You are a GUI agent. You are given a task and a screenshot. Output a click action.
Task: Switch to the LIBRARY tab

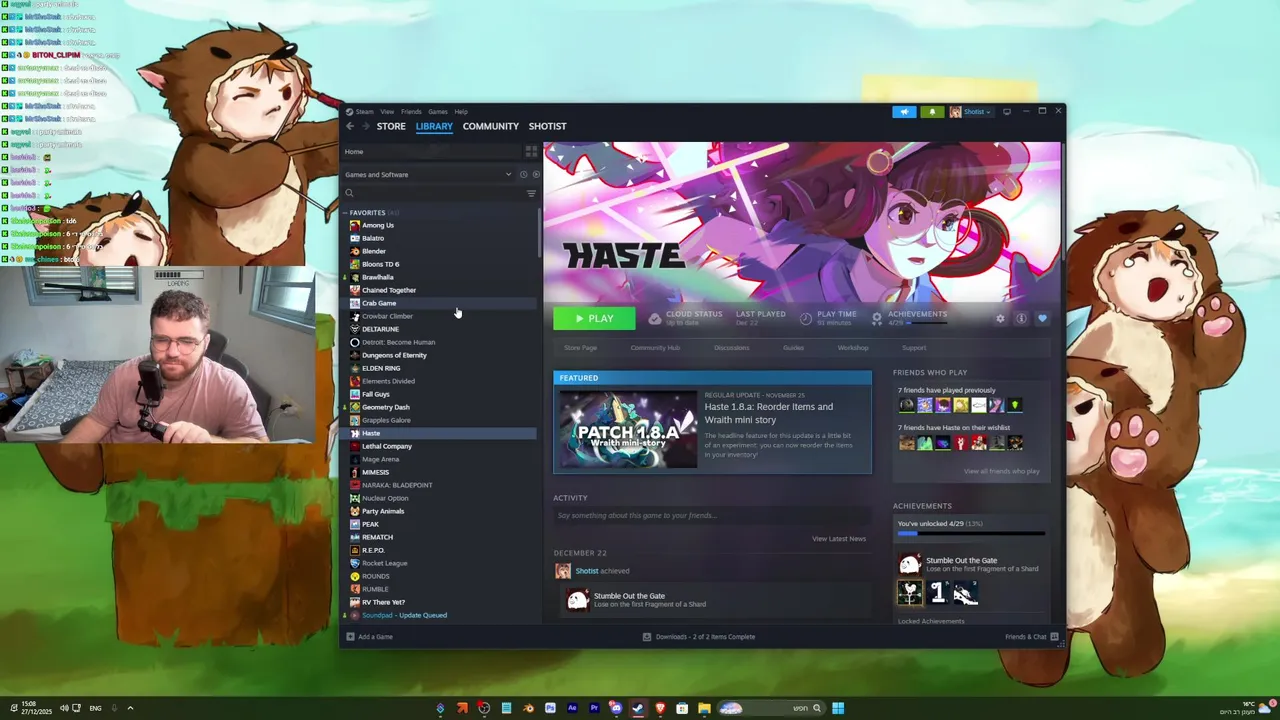[434, 126]
